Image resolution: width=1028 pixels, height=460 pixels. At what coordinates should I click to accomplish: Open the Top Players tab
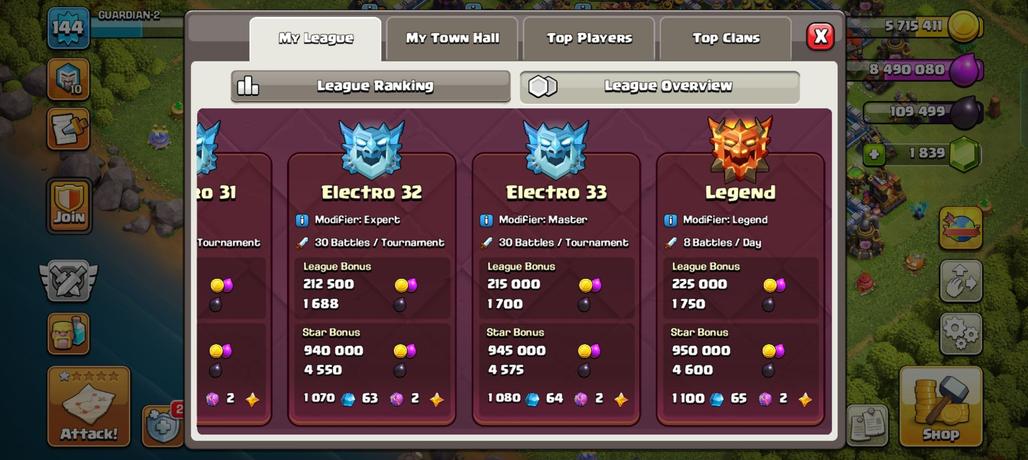click(589, 39)
